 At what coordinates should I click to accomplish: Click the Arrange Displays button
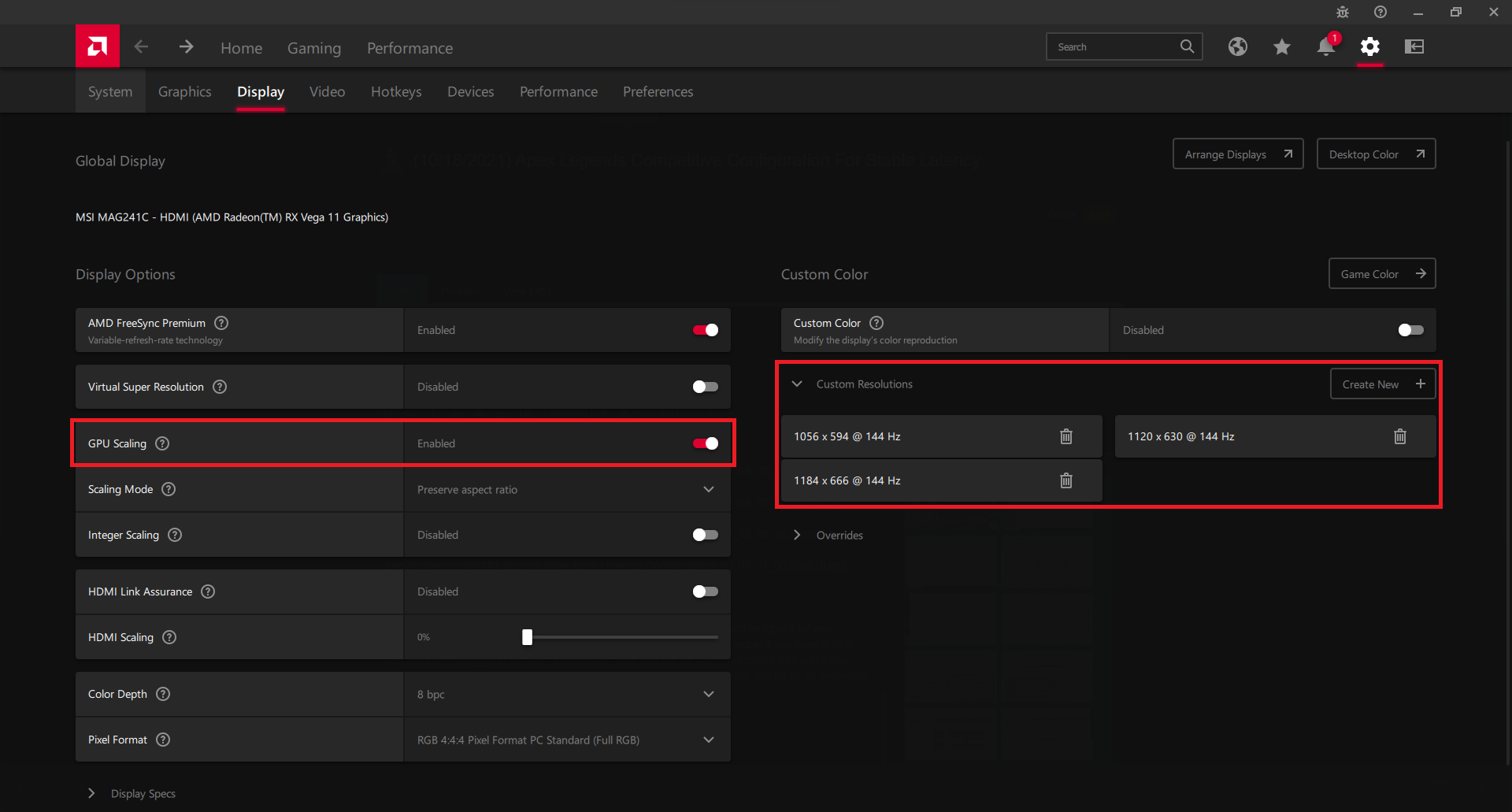coord(1237,154)
